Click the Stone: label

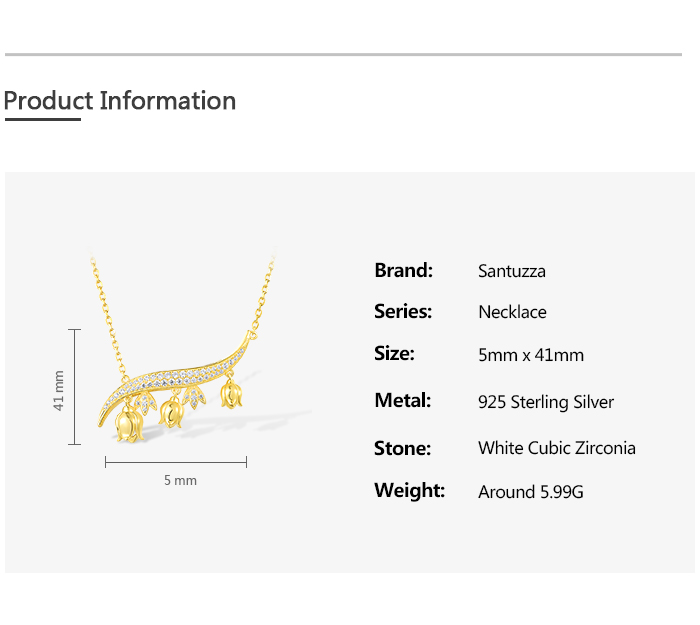402,447
